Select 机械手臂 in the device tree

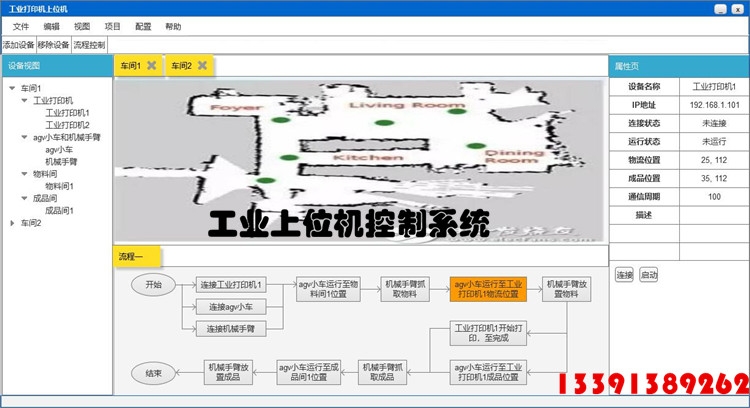click(x=61, y=161)
